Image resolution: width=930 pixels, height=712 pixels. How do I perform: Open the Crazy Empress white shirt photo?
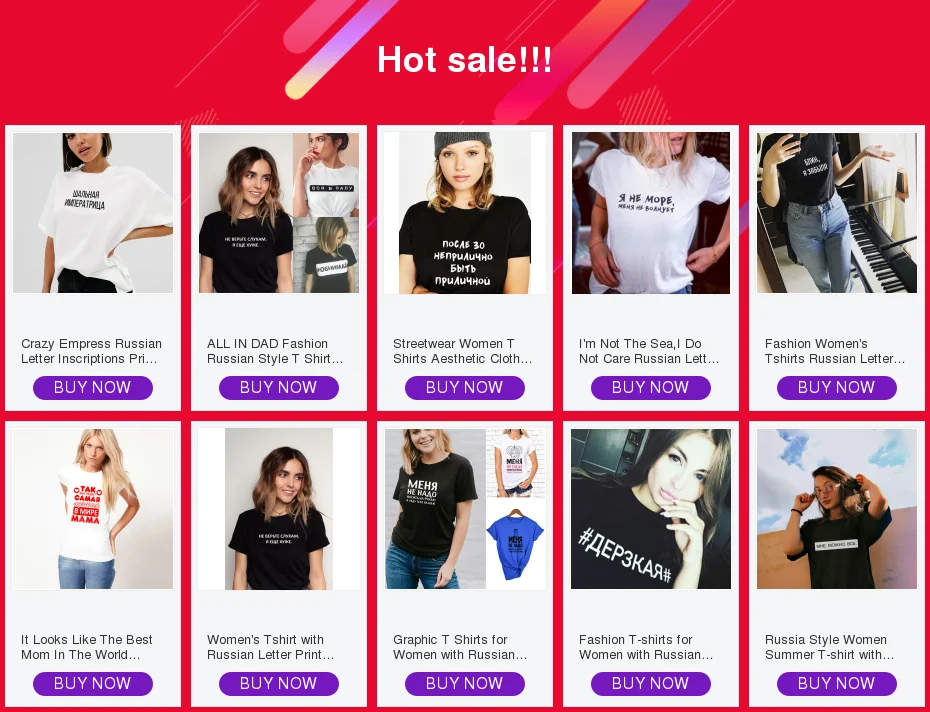pyautogui.click(x=93, y=213)
